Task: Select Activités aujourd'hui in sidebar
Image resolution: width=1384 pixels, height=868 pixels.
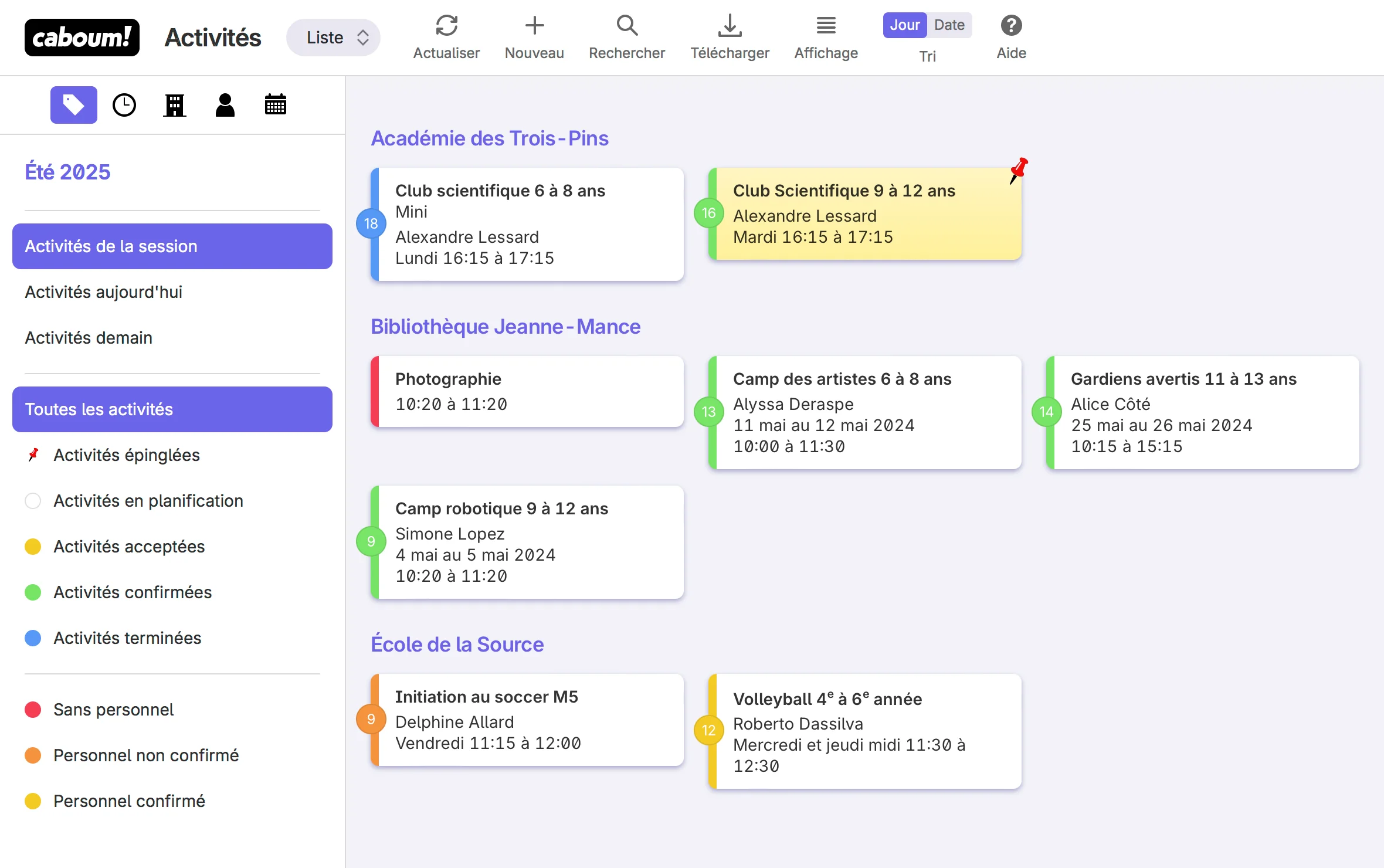Action: (x=104, y=292)
